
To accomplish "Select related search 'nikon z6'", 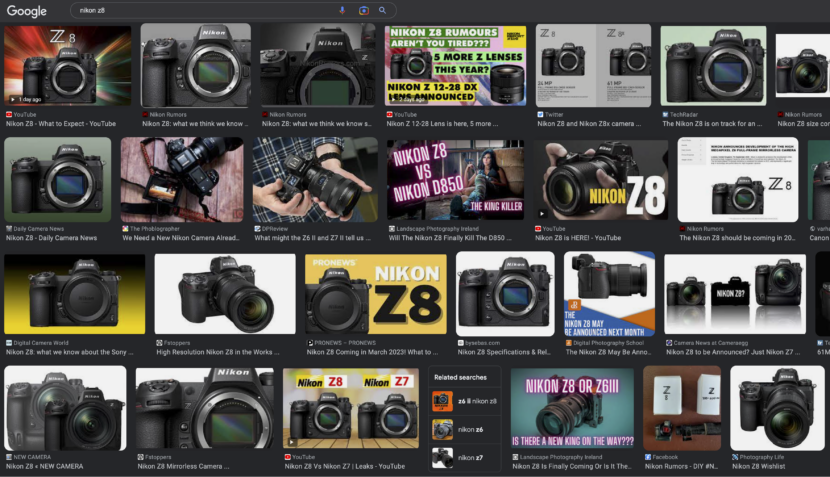I will pyautogui.click(x=465, y=429).
